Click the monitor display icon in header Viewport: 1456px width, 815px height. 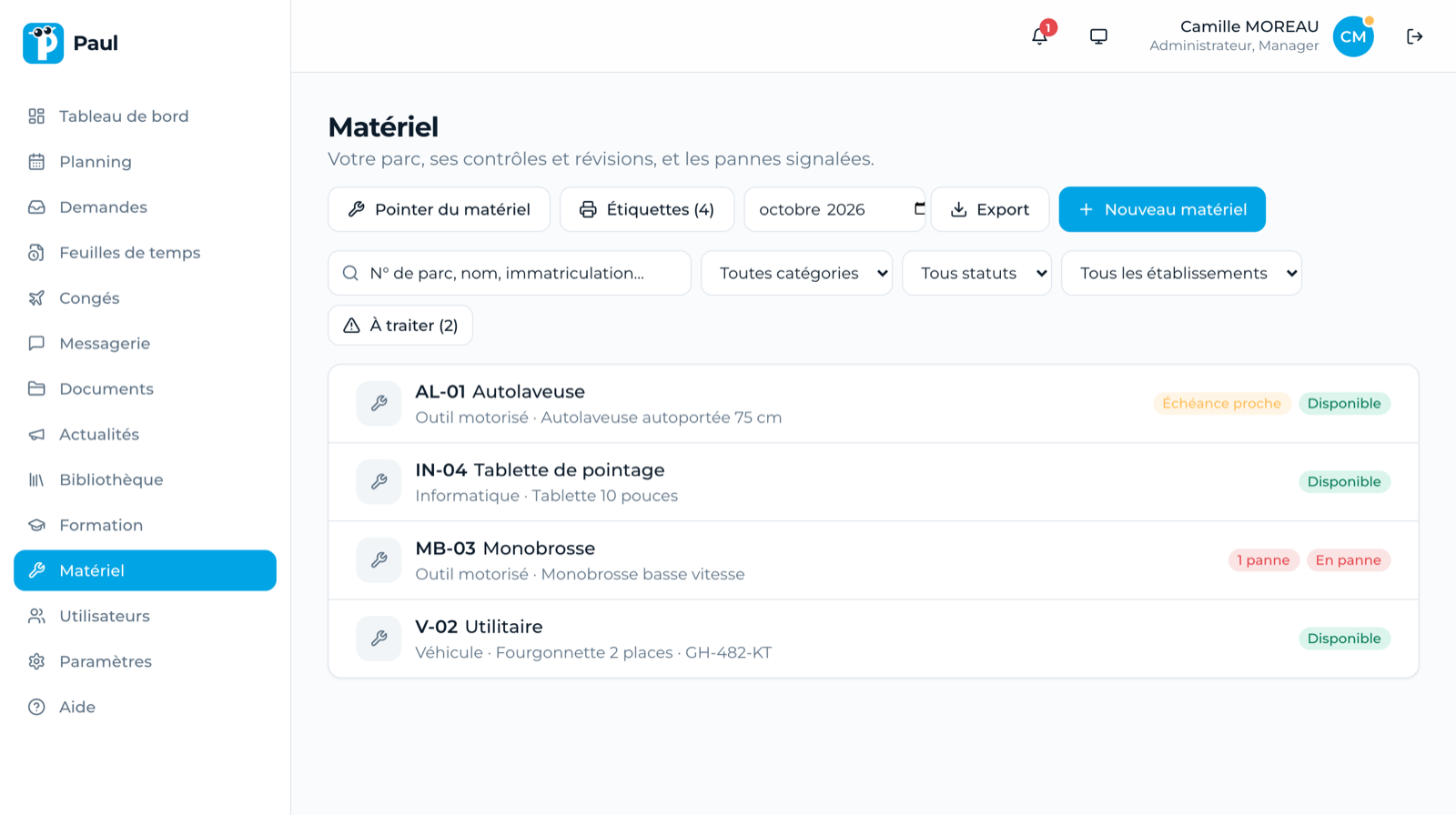(1098, 36)
